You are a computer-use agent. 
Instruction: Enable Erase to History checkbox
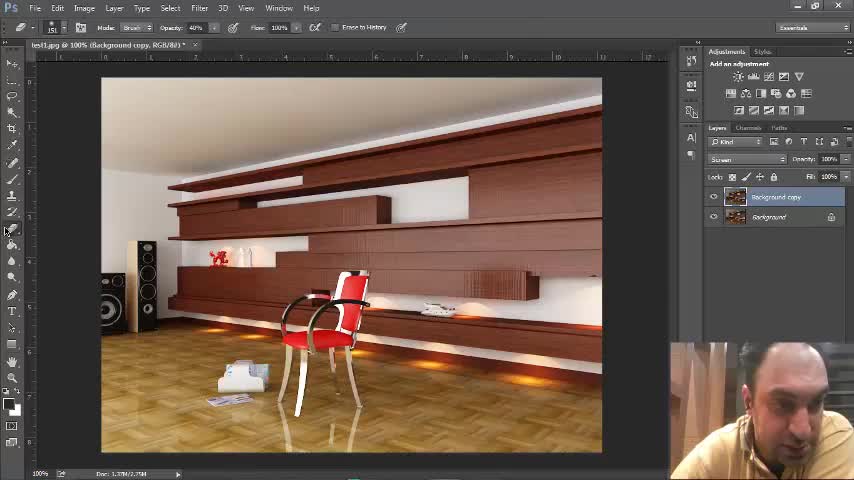point(335,27)
